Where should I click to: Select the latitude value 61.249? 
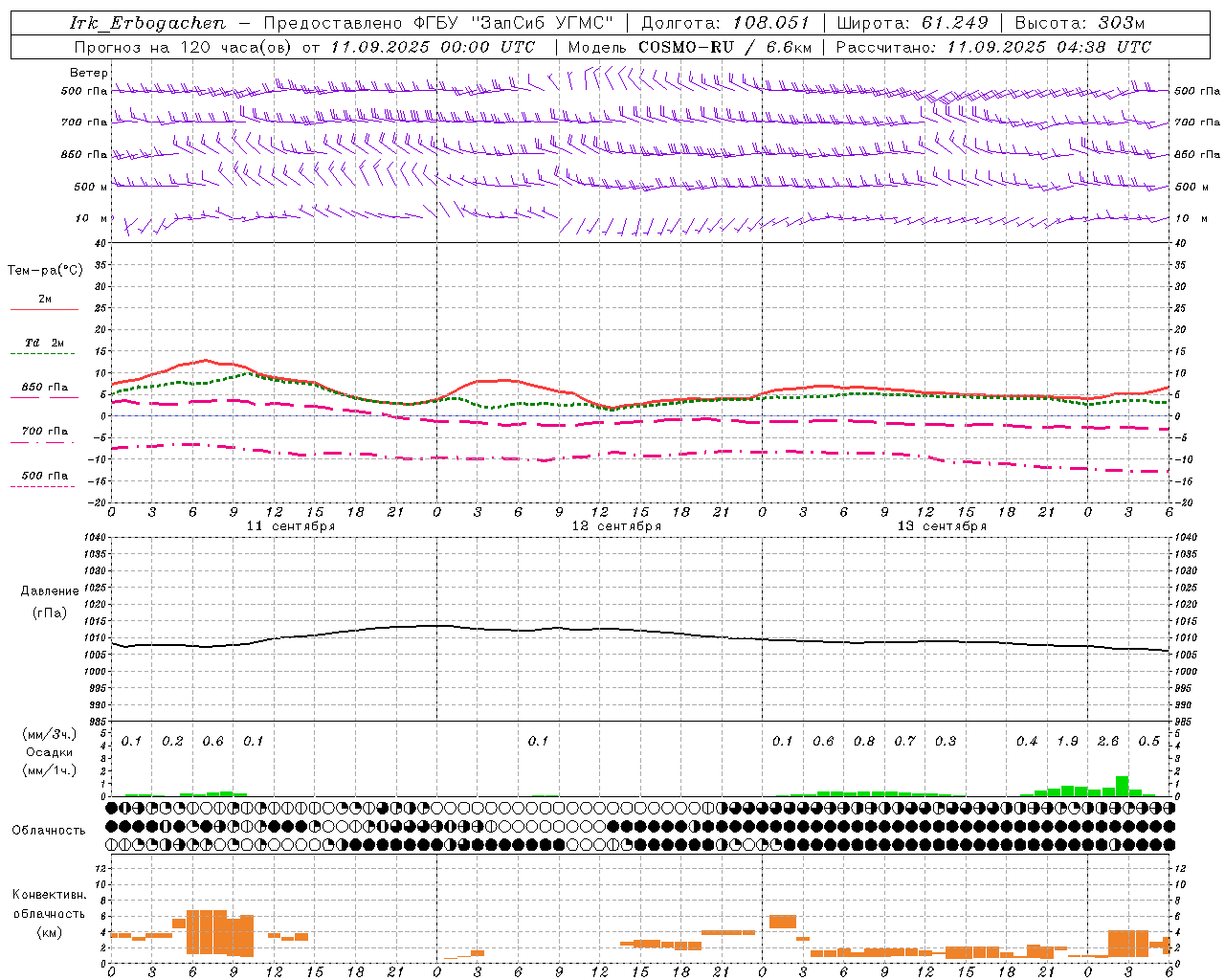pos(955,23)
